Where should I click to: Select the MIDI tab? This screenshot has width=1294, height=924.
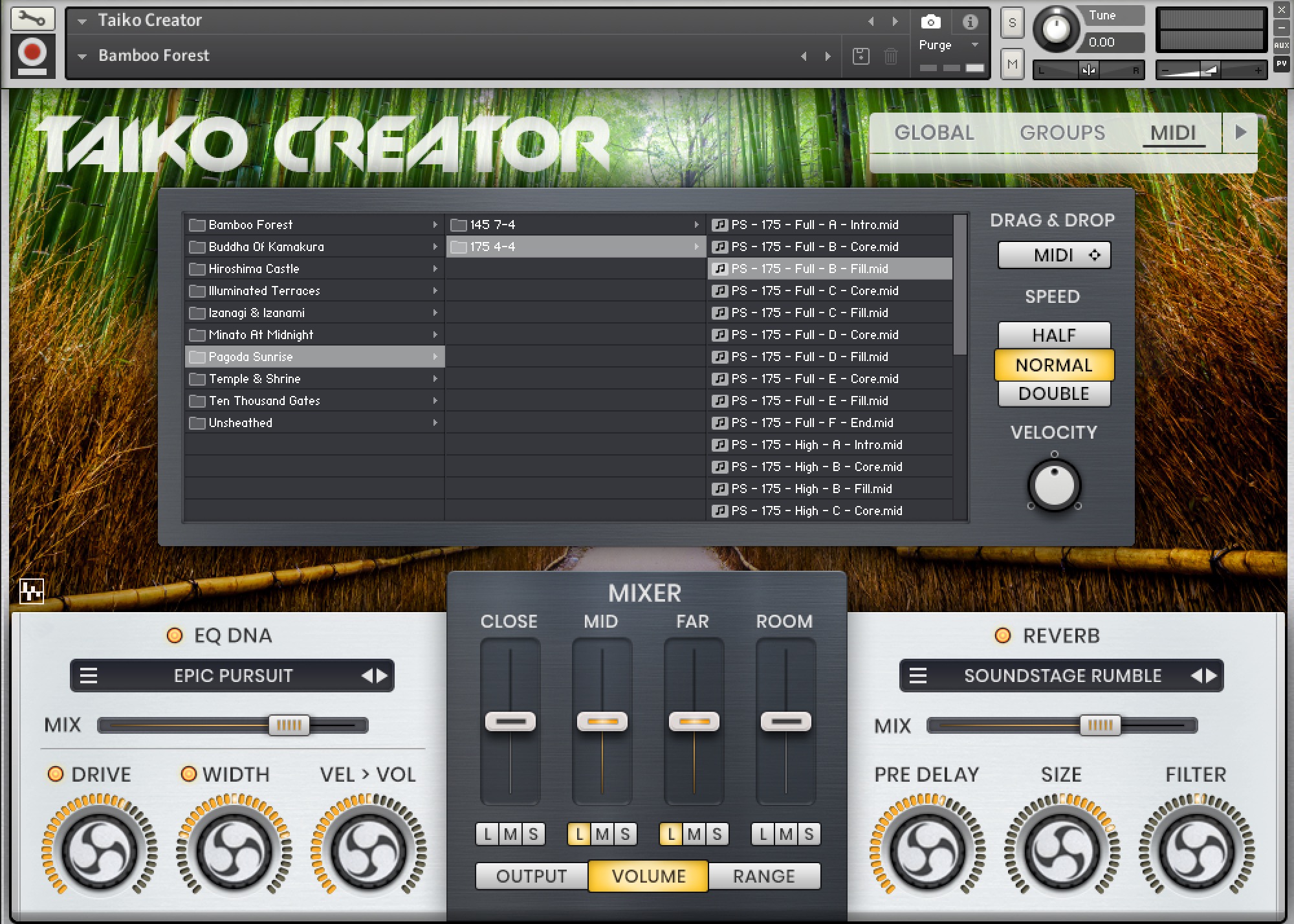(1173, 133)
